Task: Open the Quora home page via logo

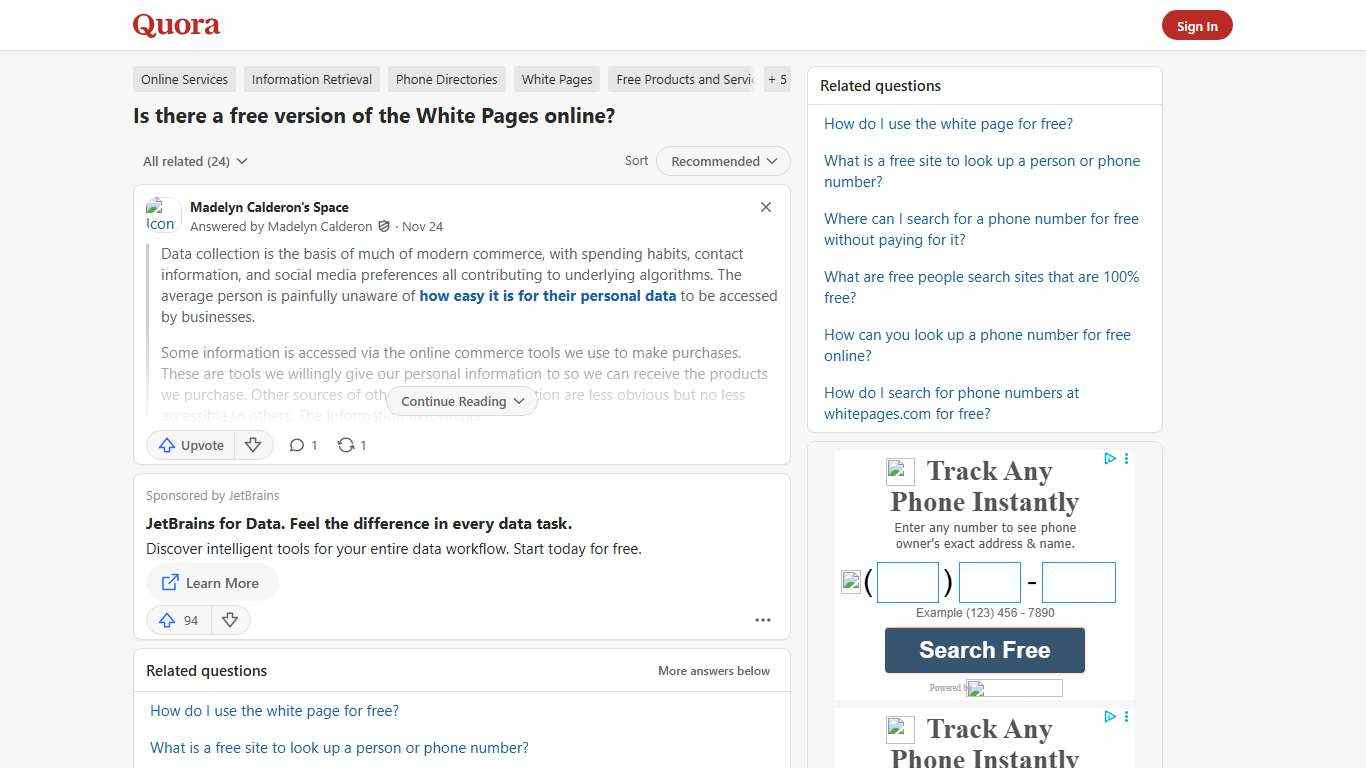Action: point(175,25)
